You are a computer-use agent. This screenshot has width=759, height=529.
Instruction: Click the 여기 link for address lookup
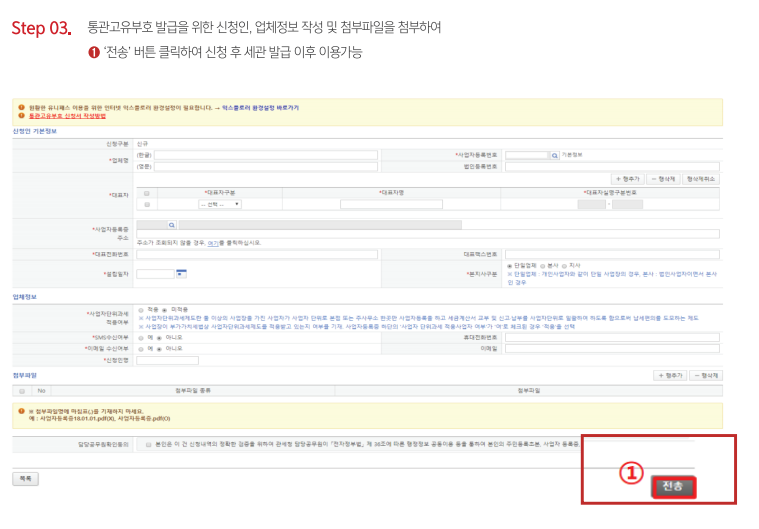coord(213,242)
